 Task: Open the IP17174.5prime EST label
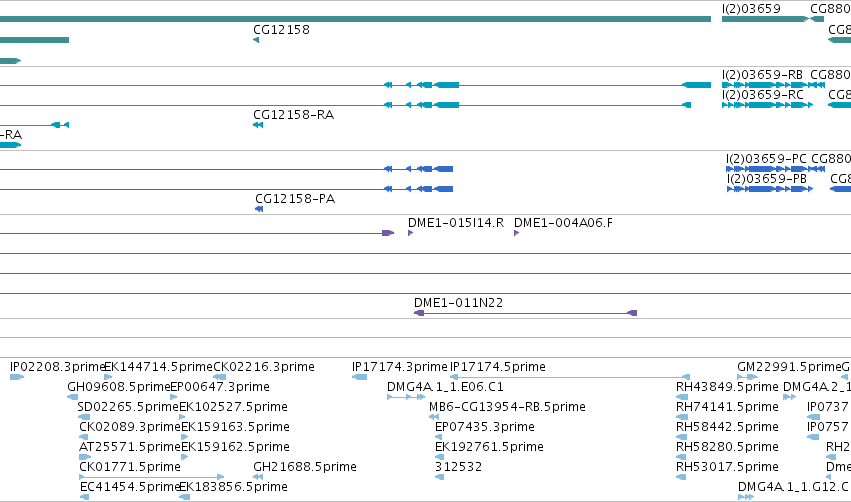point(498,367)
